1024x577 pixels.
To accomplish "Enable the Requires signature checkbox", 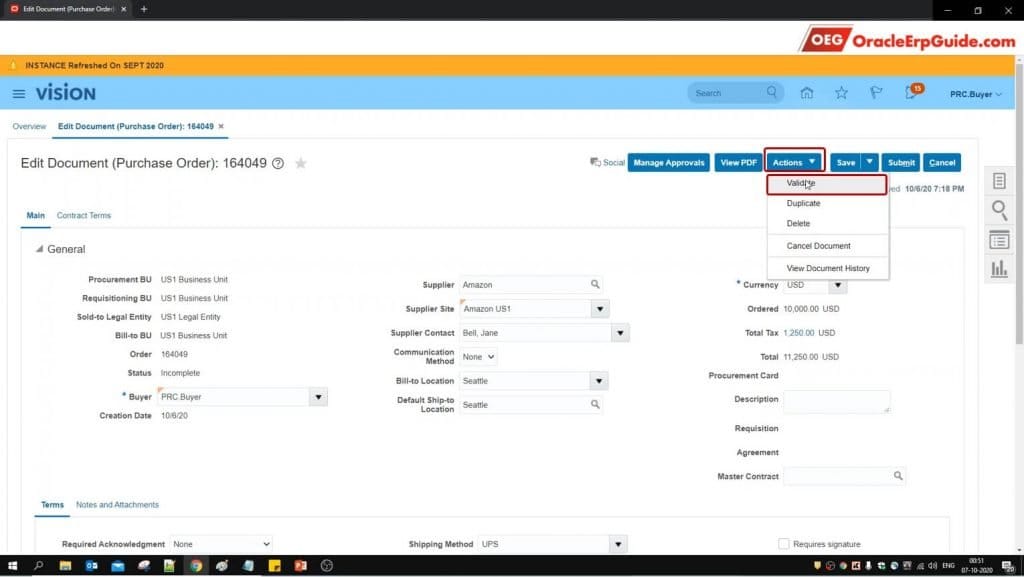I will (784, 543).
